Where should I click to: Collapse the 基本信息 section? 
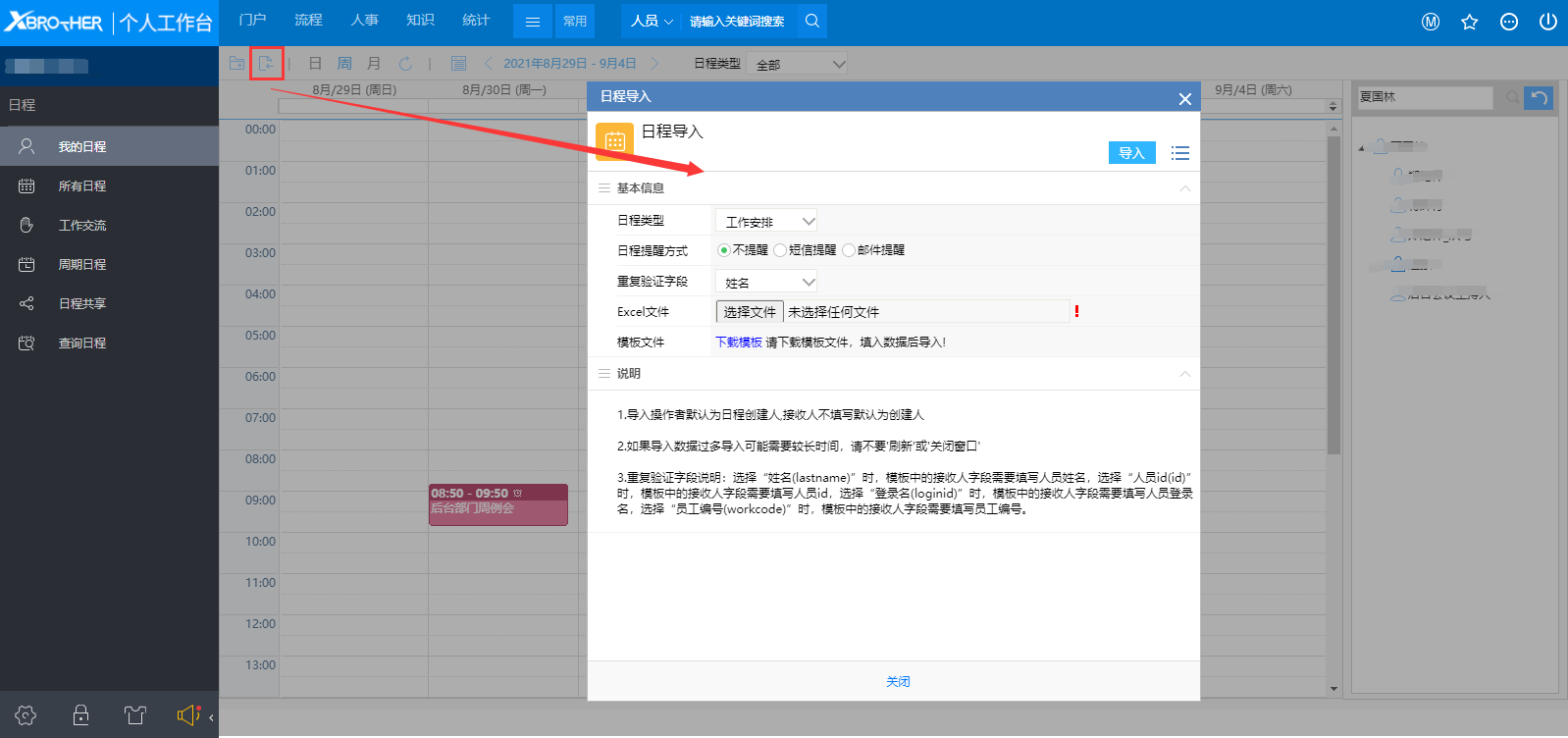1184,188
